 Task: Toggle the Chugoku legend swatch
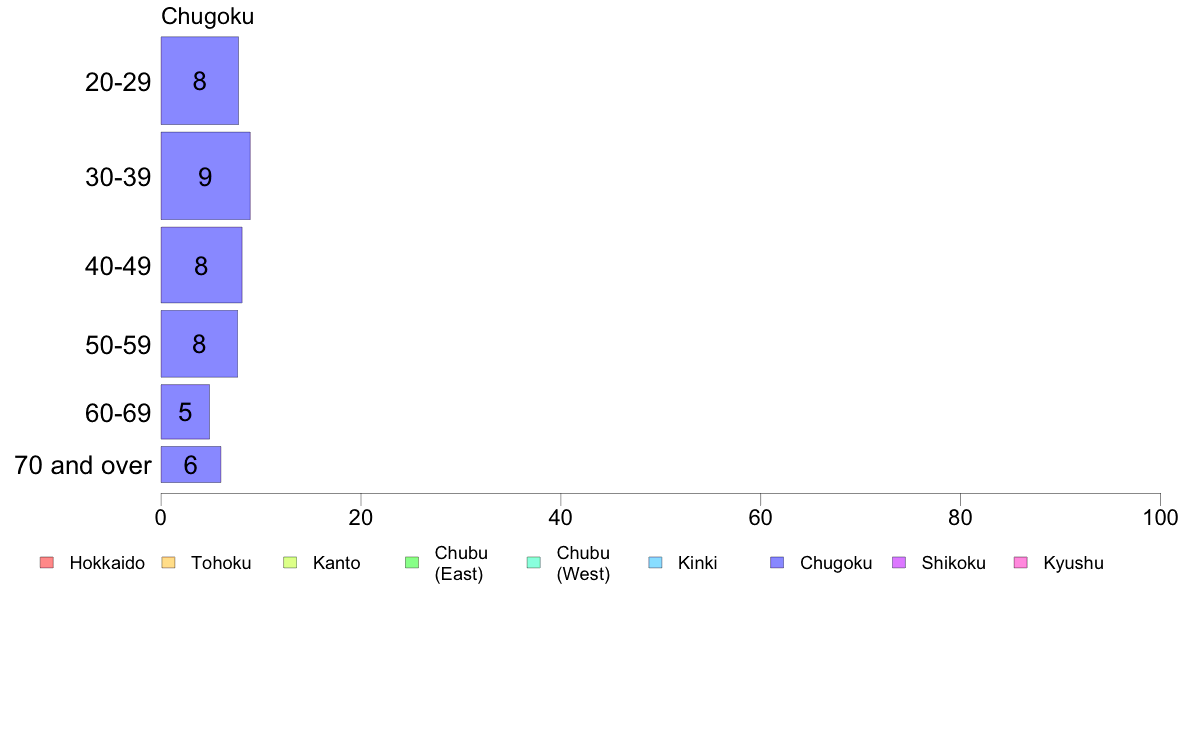777,562
